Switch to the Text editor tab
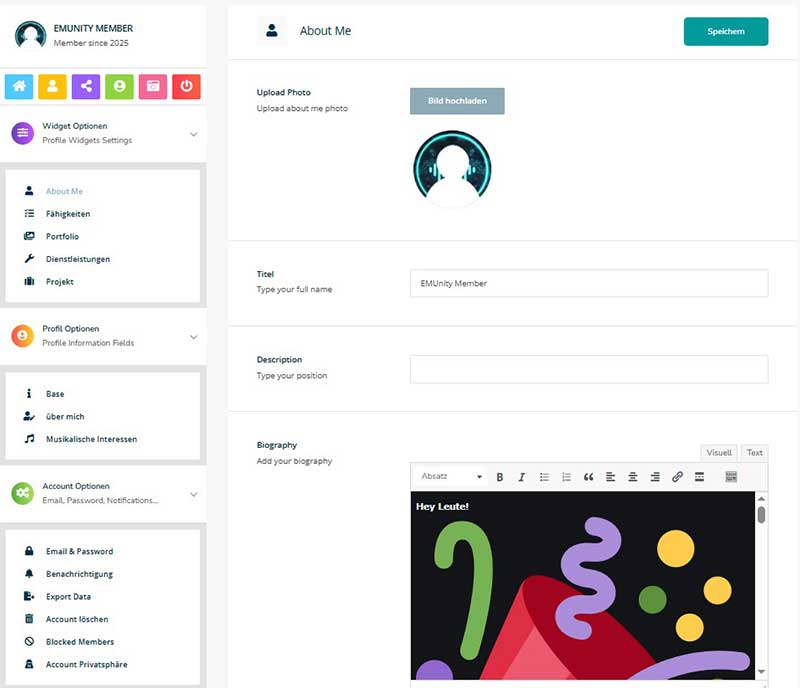The width and height of the screenshot is (800, 688). click(755, 453)
